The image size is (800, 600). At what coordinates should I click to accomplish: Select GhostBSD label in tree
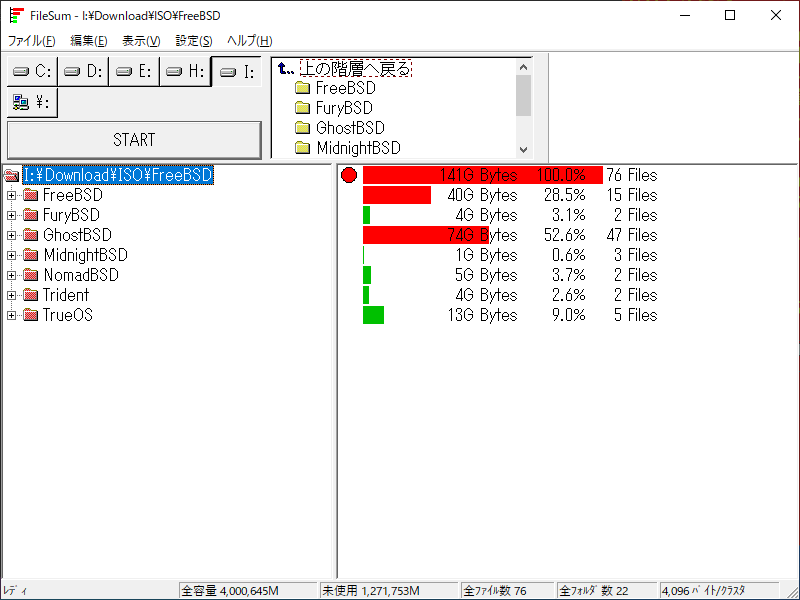pos(78,235)
